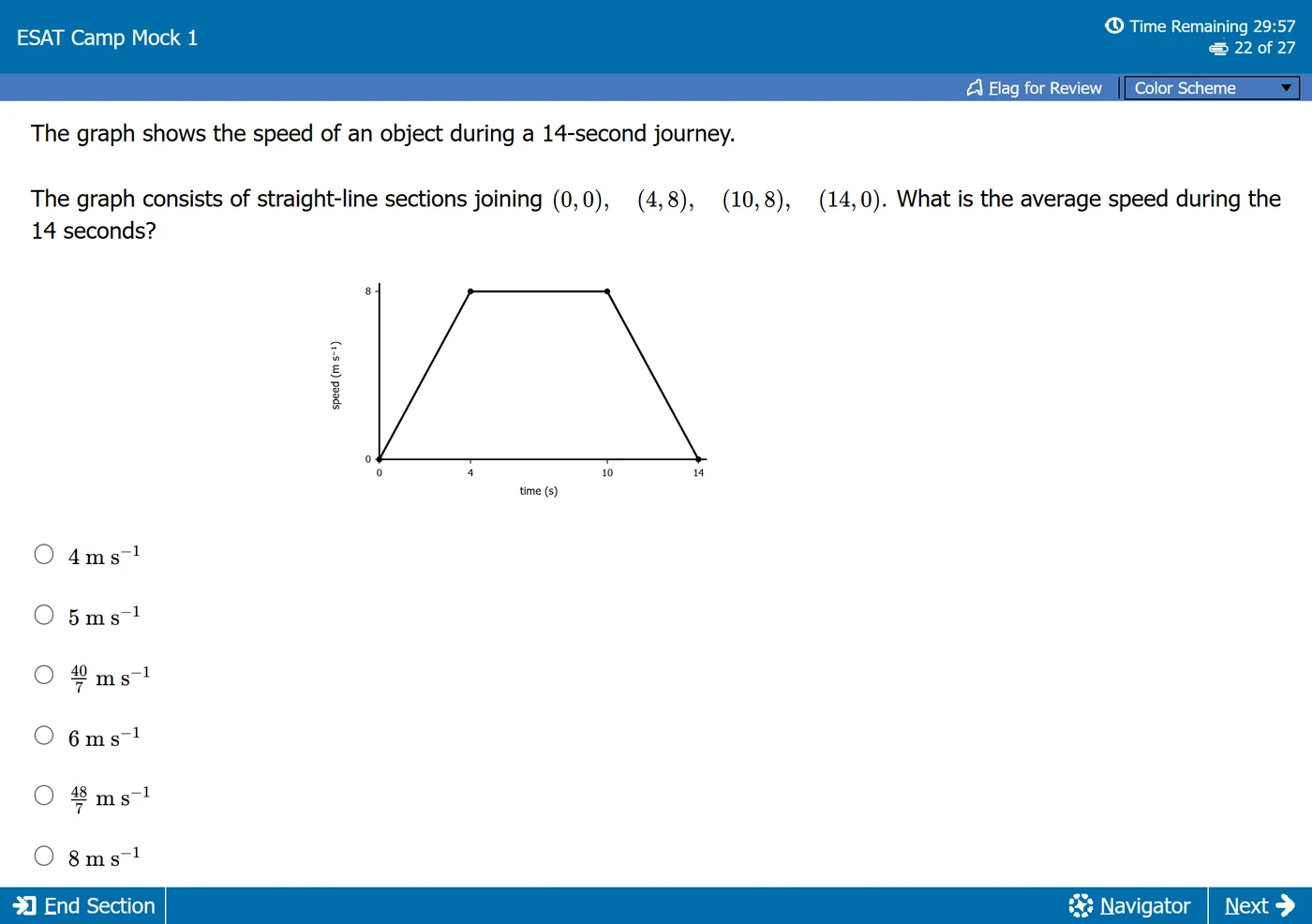Click the Time Remaining 29:57 text
The height and width of the screenshot is (924, 1312).
(1213, 26)
